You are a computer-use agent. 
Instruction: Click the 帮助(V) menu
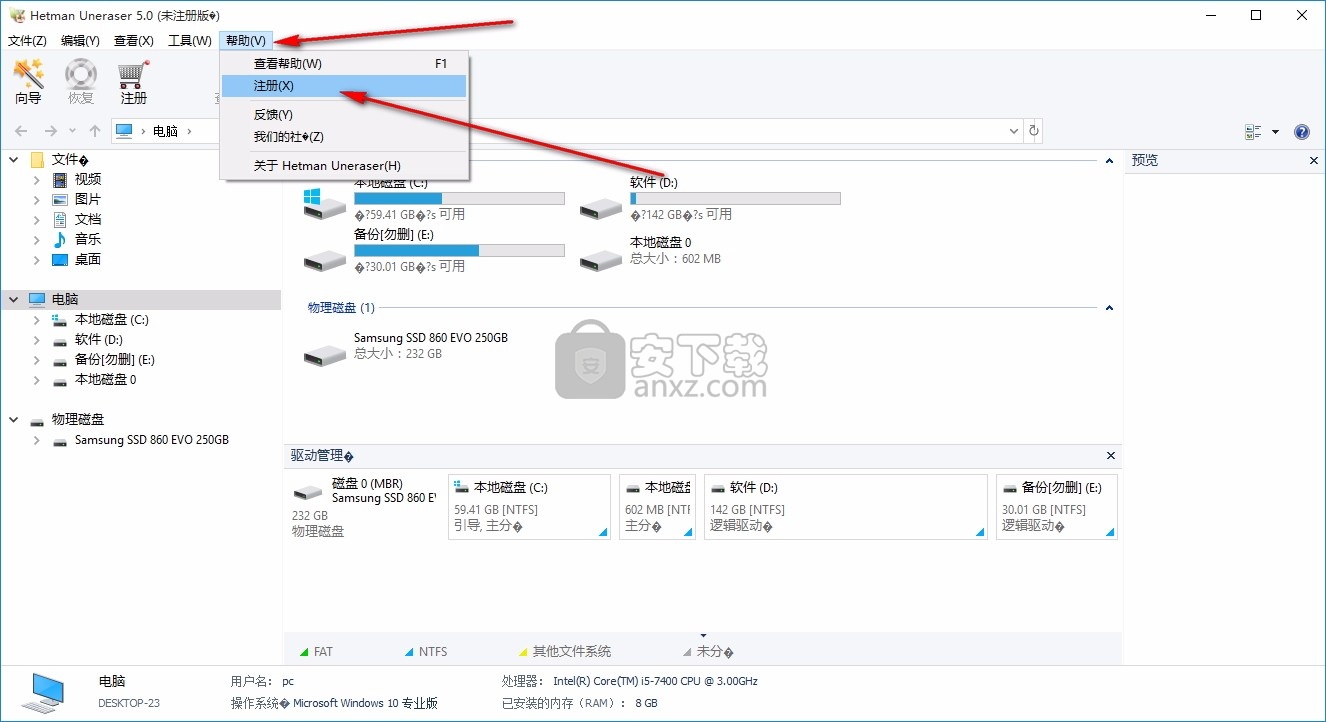coord(245,40)
